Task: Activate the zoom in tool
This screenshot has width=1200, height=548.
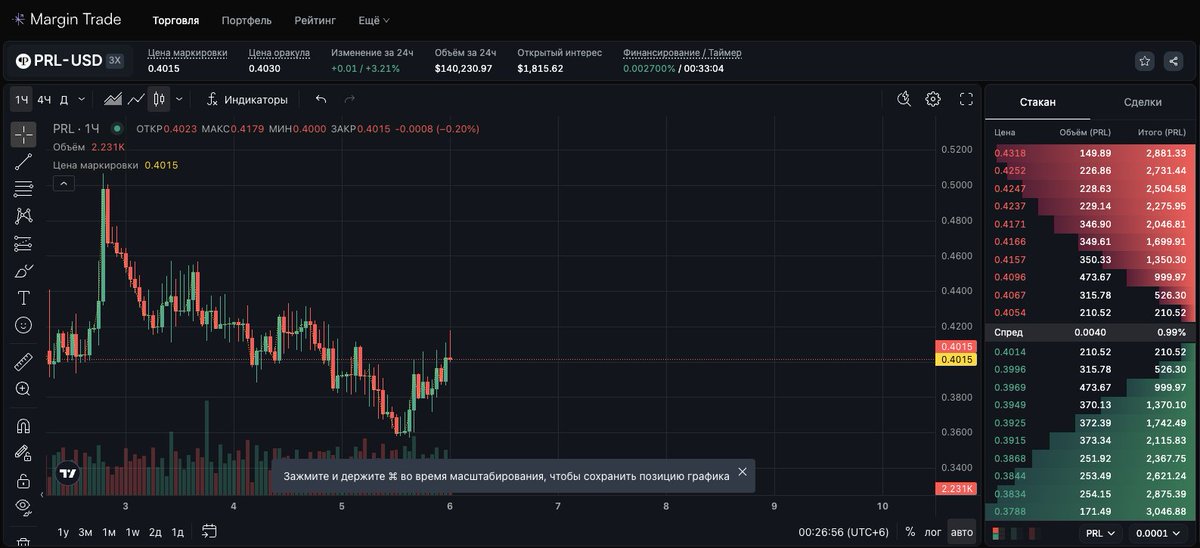Action: 23,389
